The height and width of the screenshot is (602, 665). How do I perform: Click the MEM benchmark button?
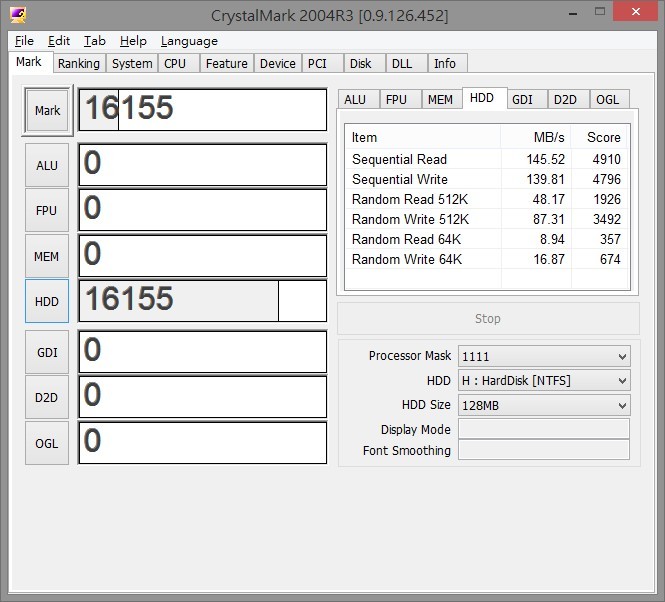(47, 257)
